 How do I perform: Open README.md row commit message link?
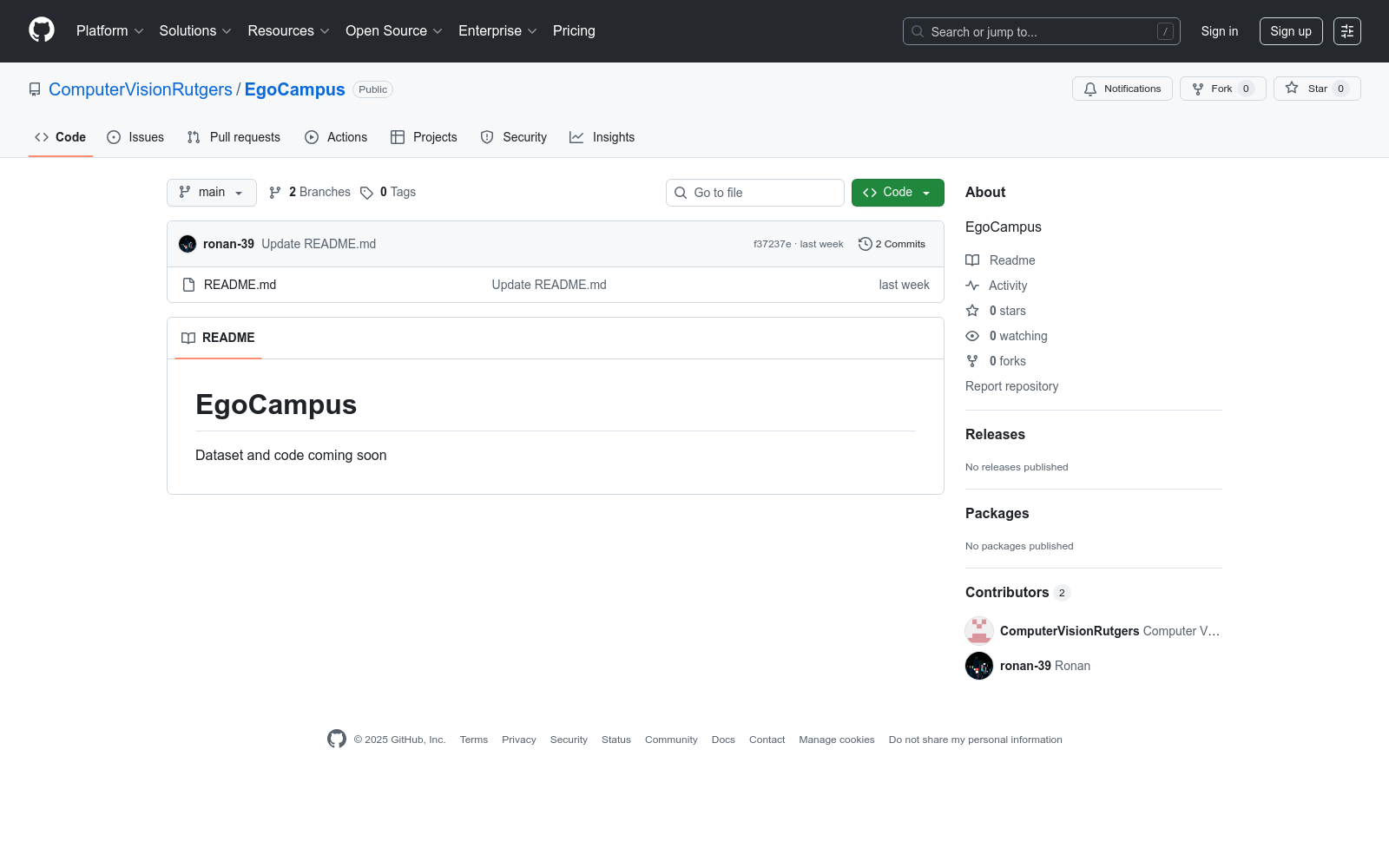click(549, 285)
